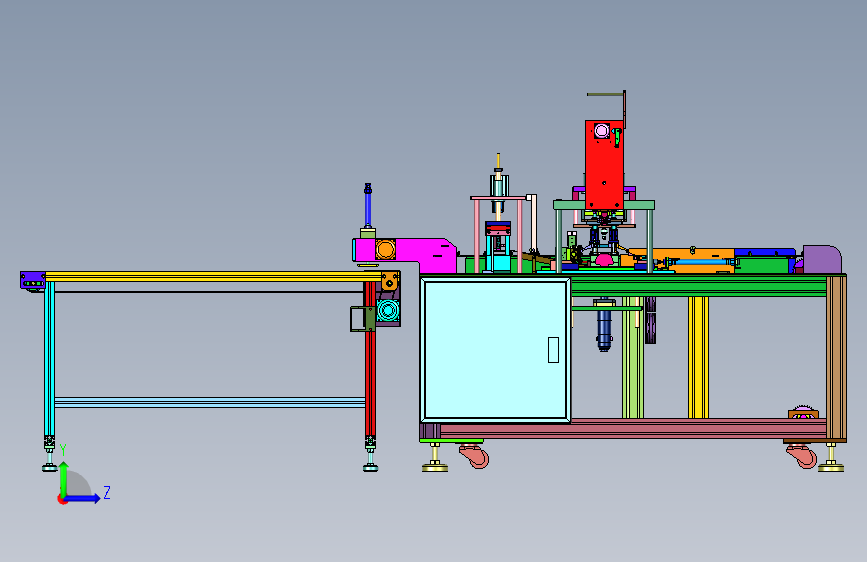Click the blue Z axis arrow of the triad
The width and height of the screenshot is (867, 562).
[x=83, y=498]
